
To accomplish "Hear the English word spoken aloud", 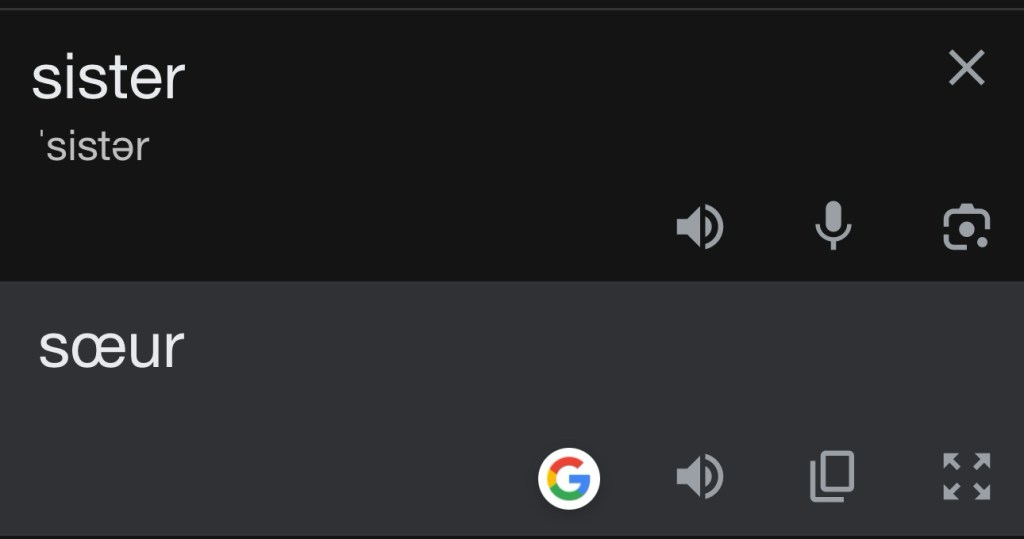I will point(700,227).
